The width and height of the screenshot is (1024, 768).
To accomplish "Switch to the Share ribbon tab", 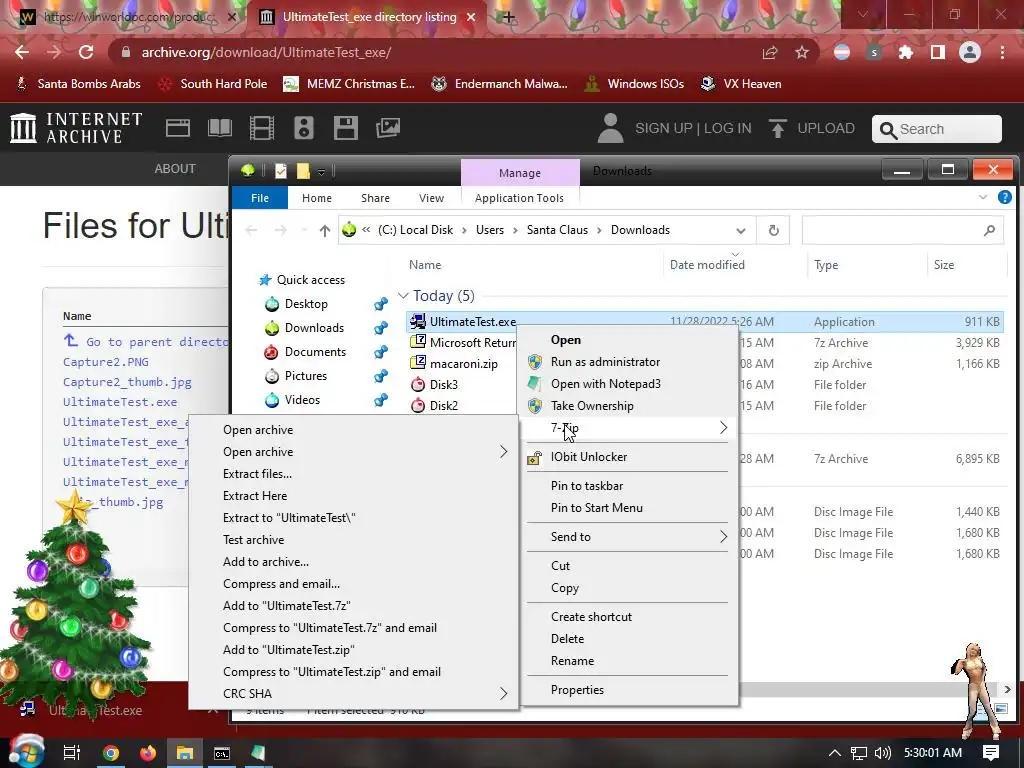I will click(x=375, y=198).
